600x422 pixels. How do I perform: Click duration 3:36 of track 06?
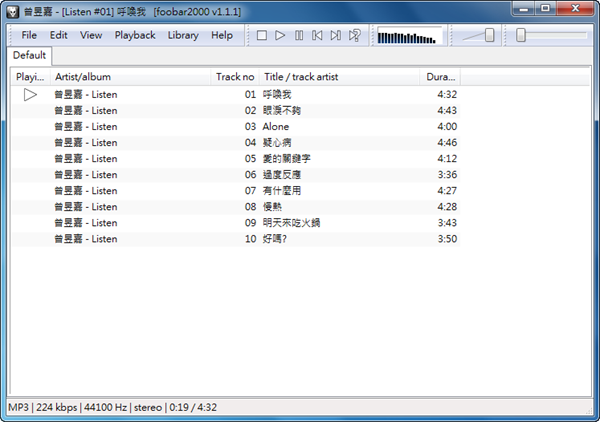(447, 175)
